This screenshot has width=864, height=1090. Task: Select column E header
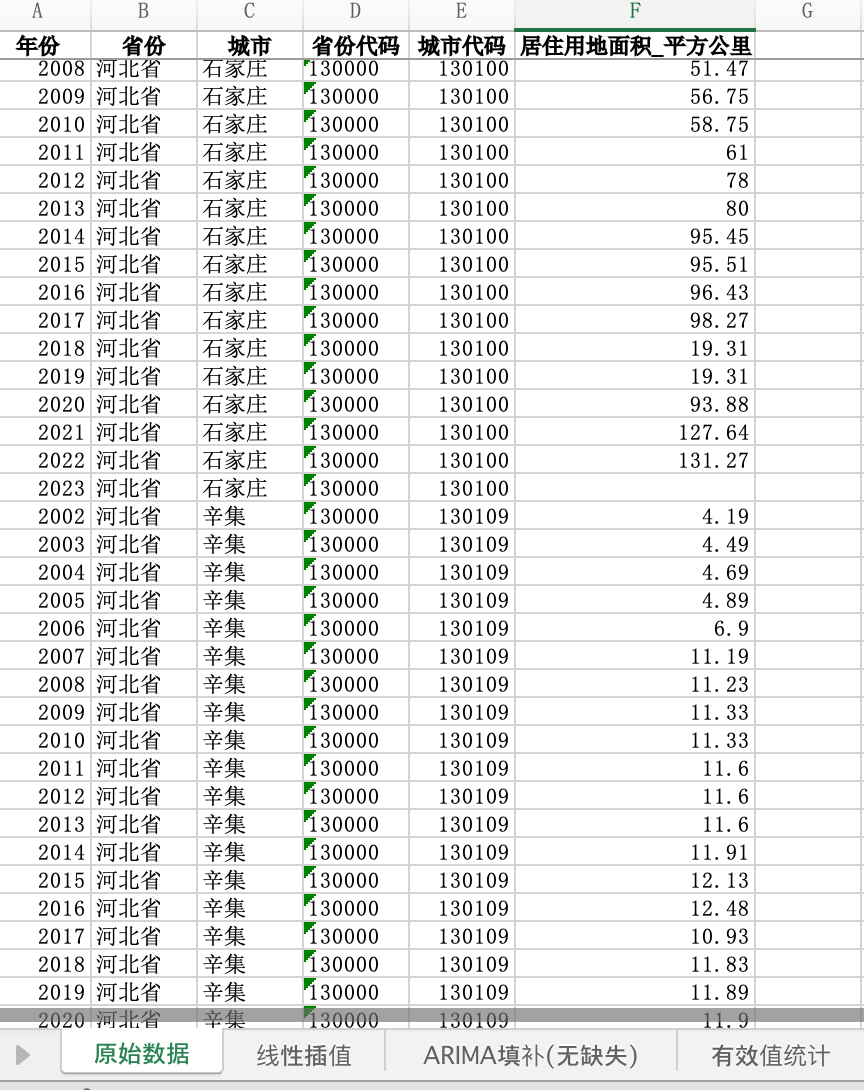coord(462,10)
